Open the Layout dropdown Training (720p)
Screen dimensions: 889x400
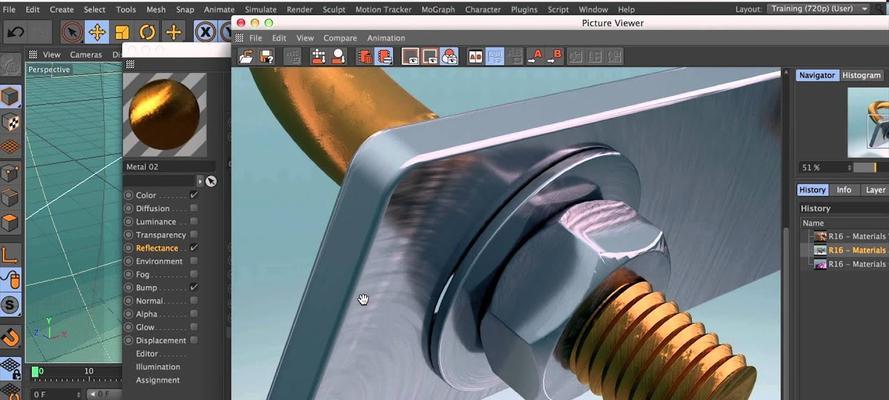pyautogui.click(x=819, y=8)
